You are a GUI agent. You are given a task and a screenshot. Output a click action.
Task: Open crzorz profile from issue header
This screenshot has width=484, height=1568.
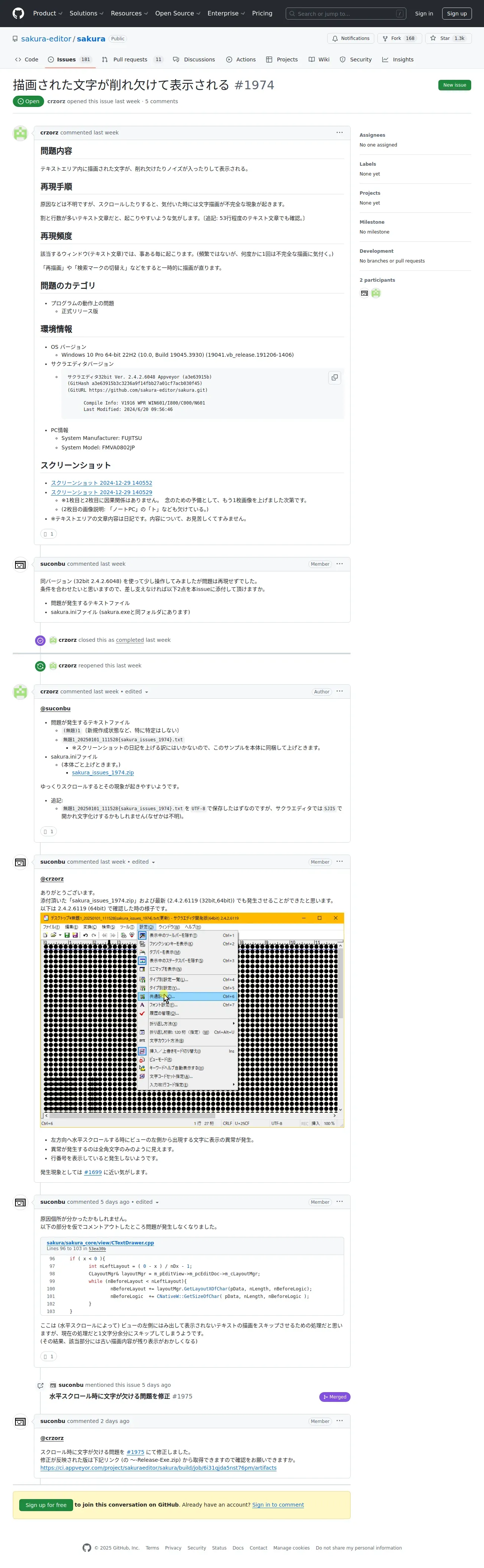click(56, 102)
